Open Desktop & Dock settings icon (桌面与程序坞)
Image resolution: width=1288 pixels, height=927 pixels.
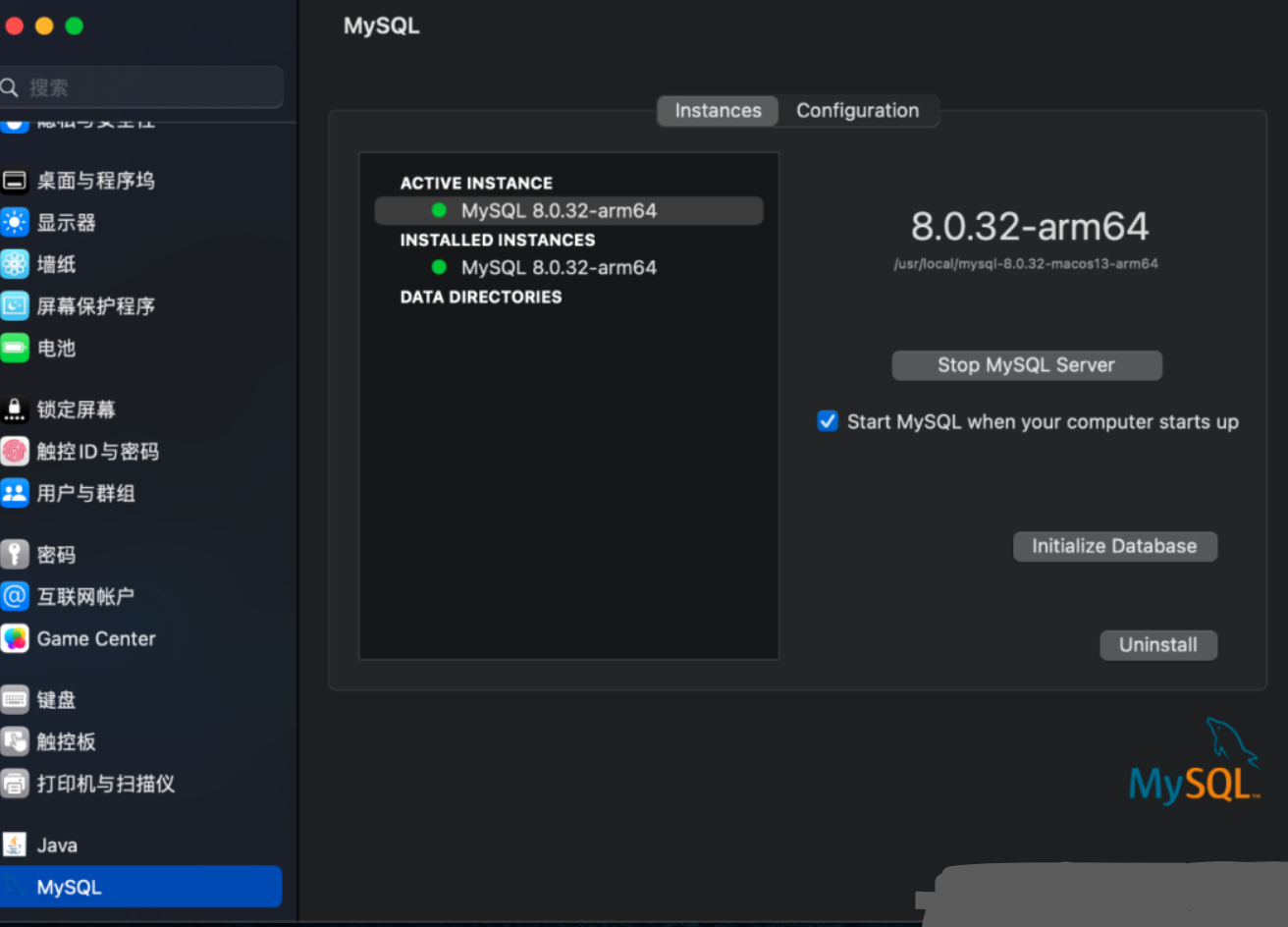[x=15, y=181]
